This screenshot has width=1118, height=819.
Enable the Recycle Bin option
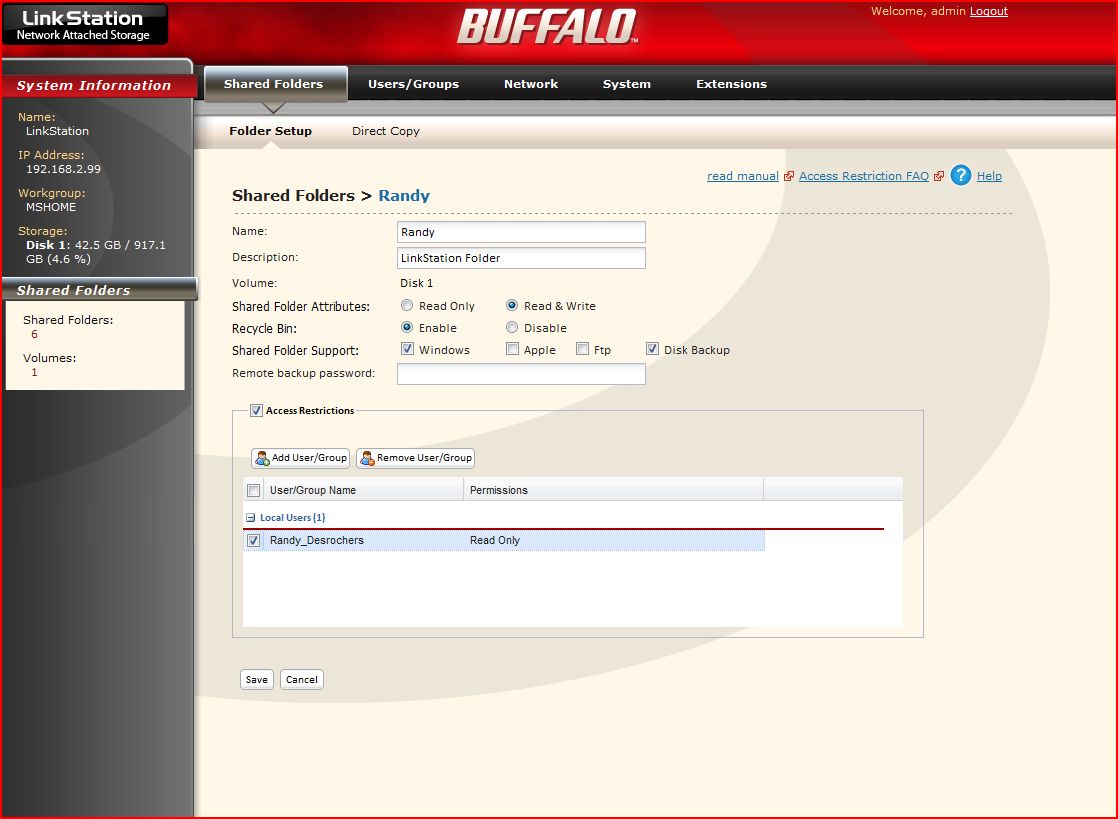pos(406,327)
